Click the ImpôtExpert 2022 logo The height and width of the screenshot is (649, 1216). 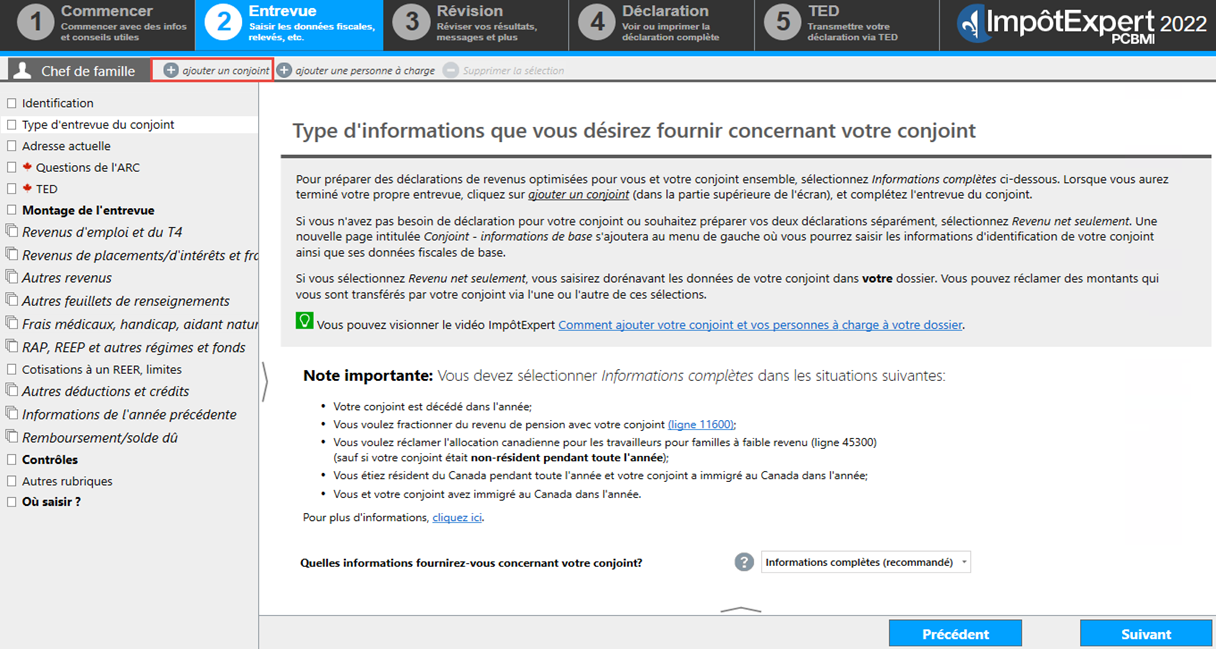(x=1080, y=24)
